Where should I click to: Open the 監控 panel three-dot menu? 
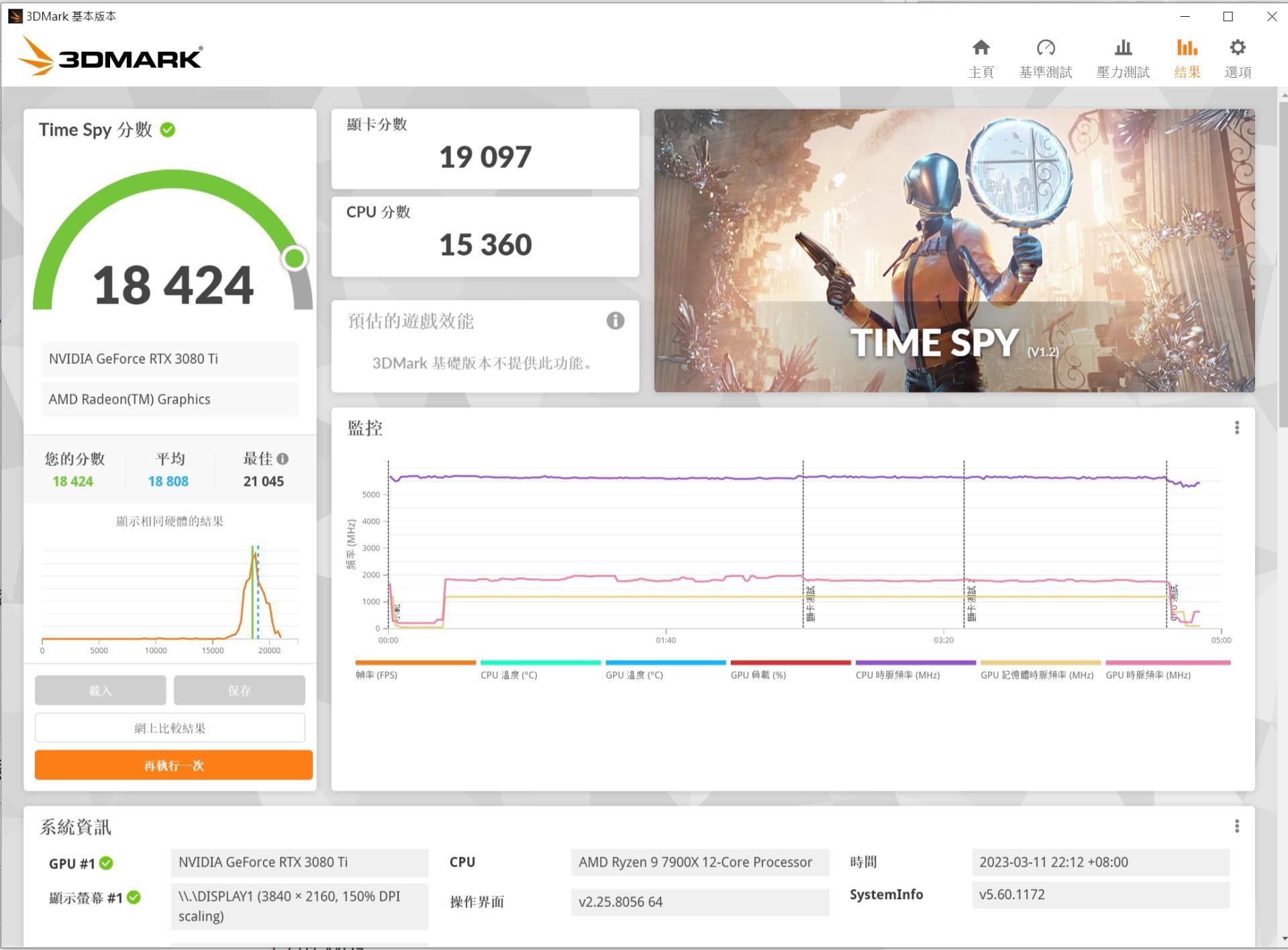tap(1236, 428)
